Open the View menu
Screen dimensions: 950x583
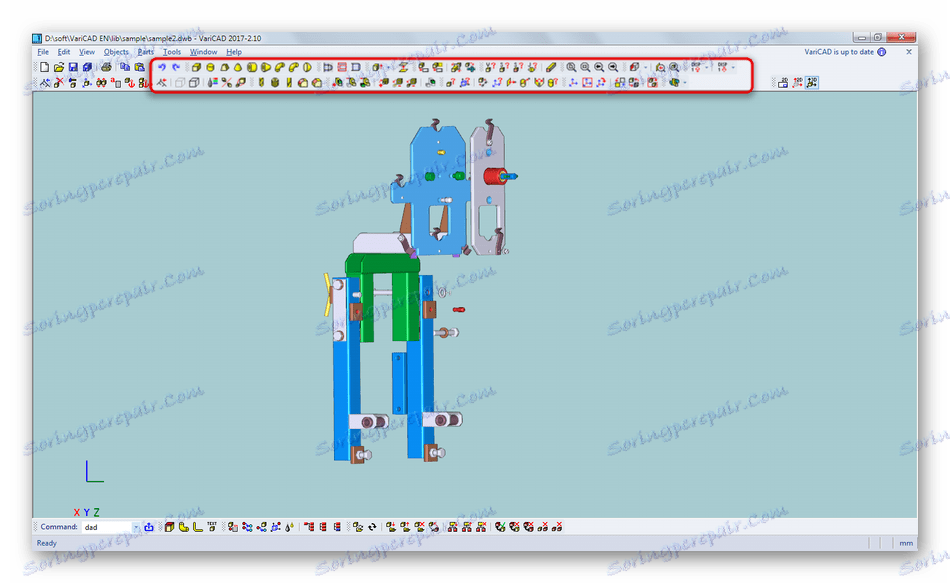pyautogui.click(x=87, y=52)
